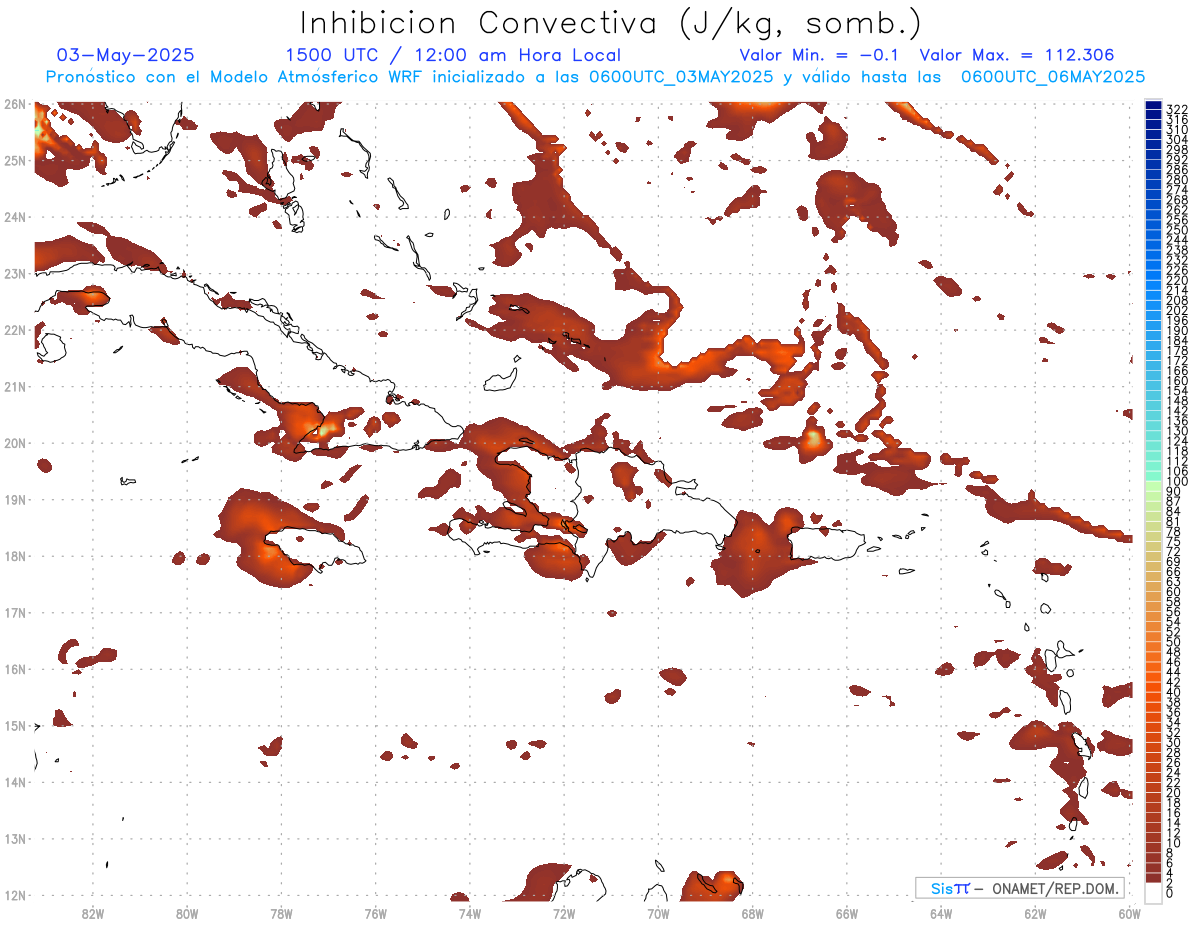
Task: Click the 82W longitude label
Action: point(93,913)
